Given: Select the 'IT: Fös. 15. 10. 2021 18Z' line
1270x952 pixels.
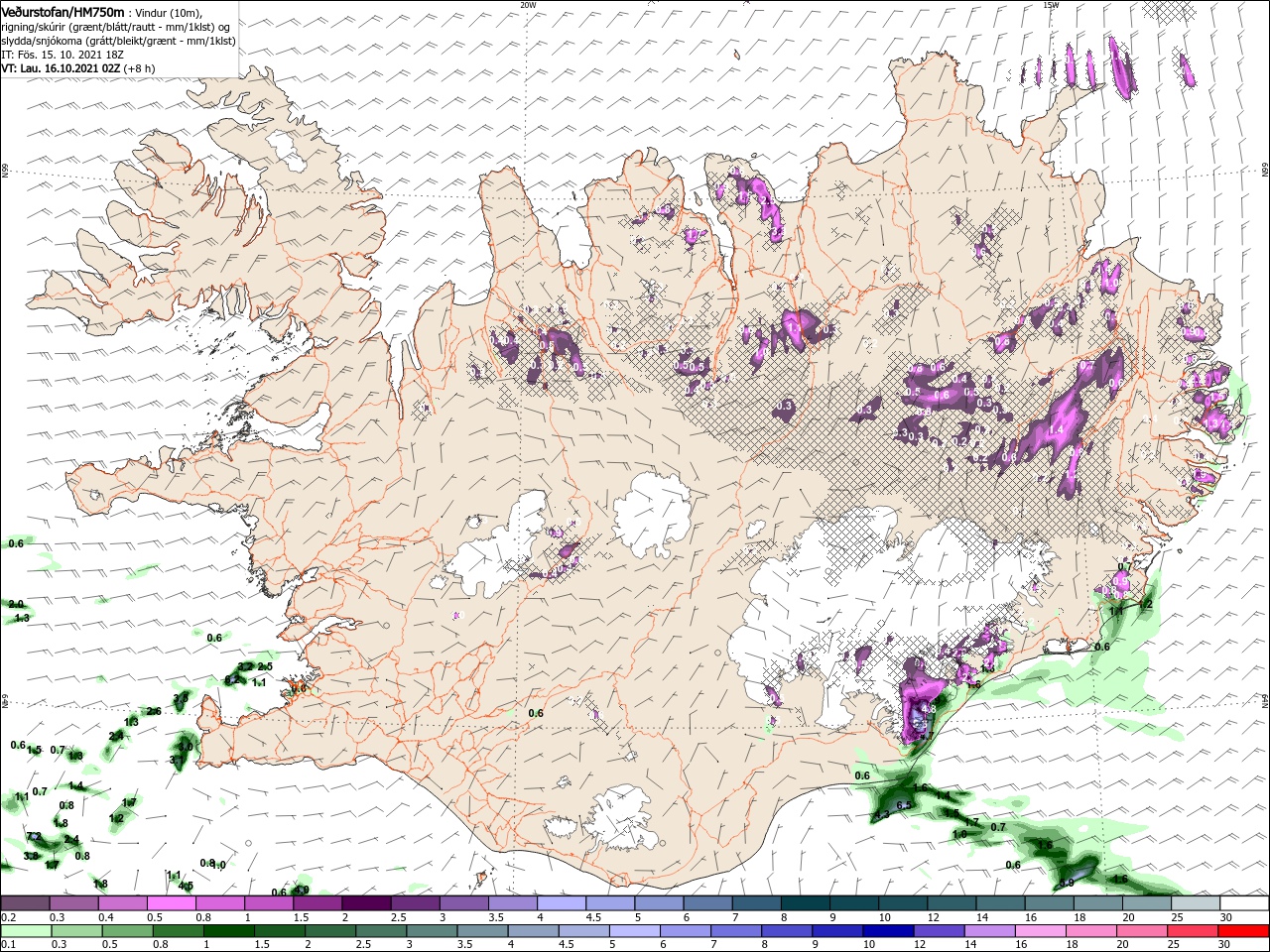Looking at the screenshot, I should coord(63,55).
